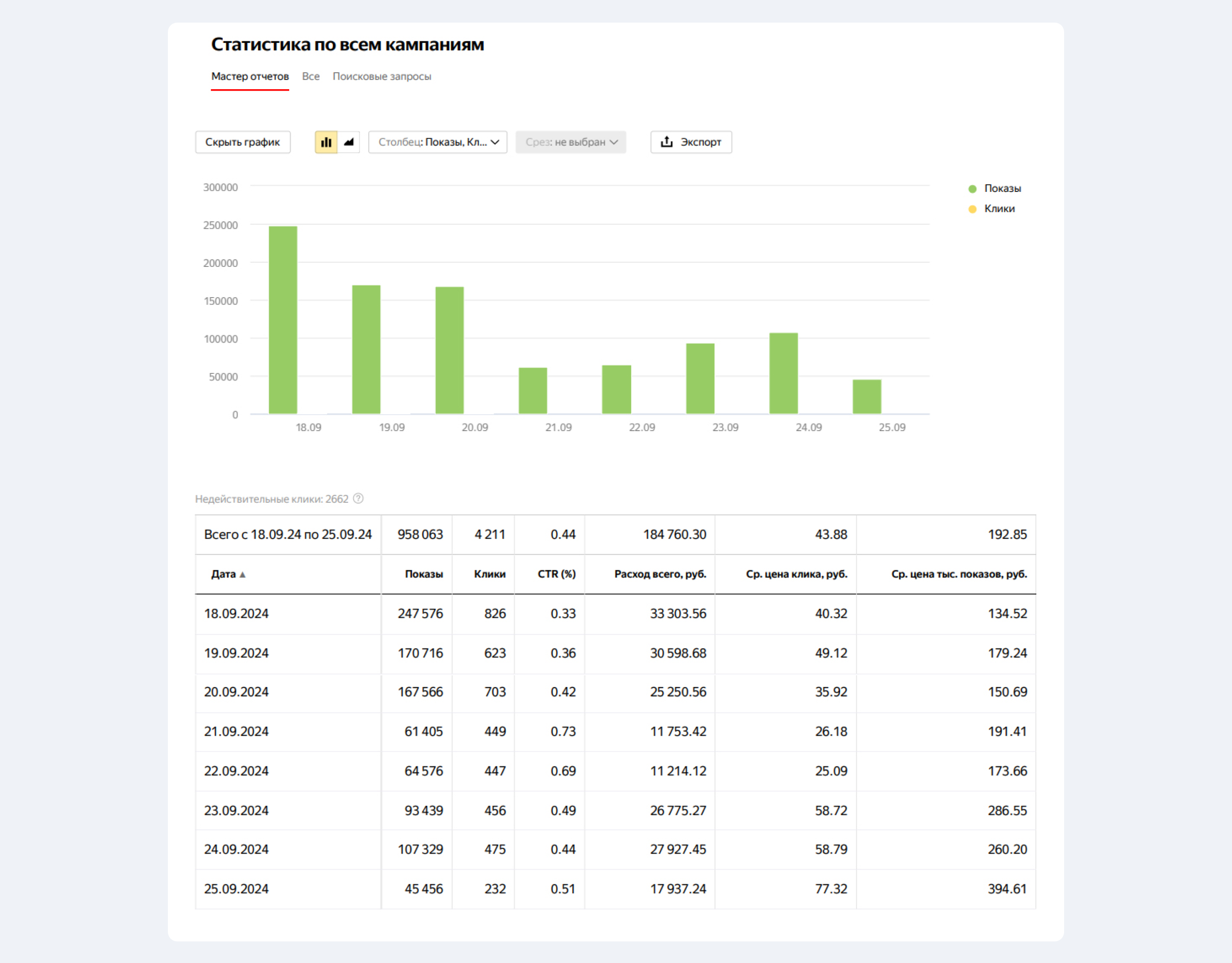
Task: Select row date 23.09.2024
Action: click(x=236, y=811)
